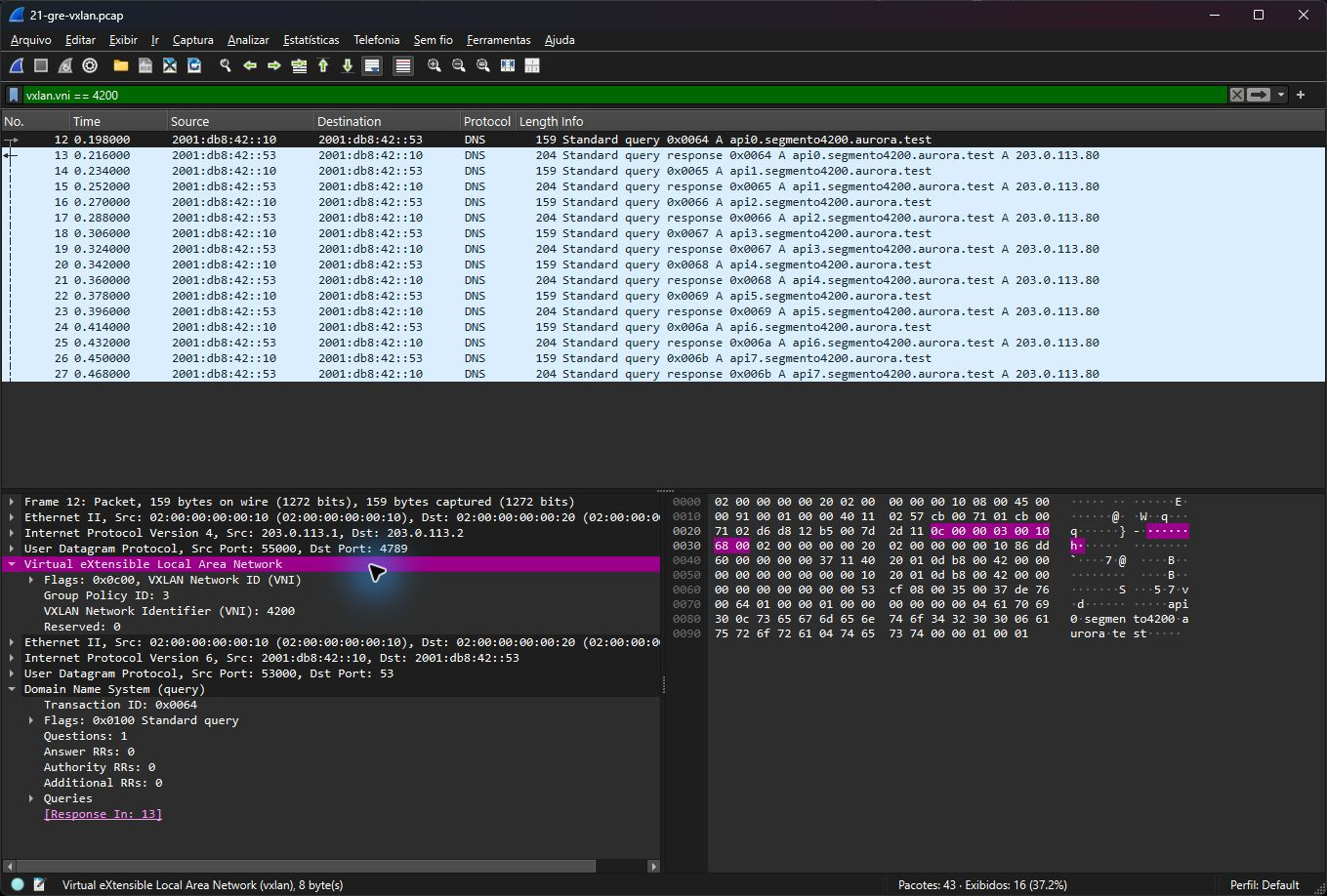The height and width of the screenshot is (896, 1327).
Task: Reload the capture file
Action: [x=194, y=65]
